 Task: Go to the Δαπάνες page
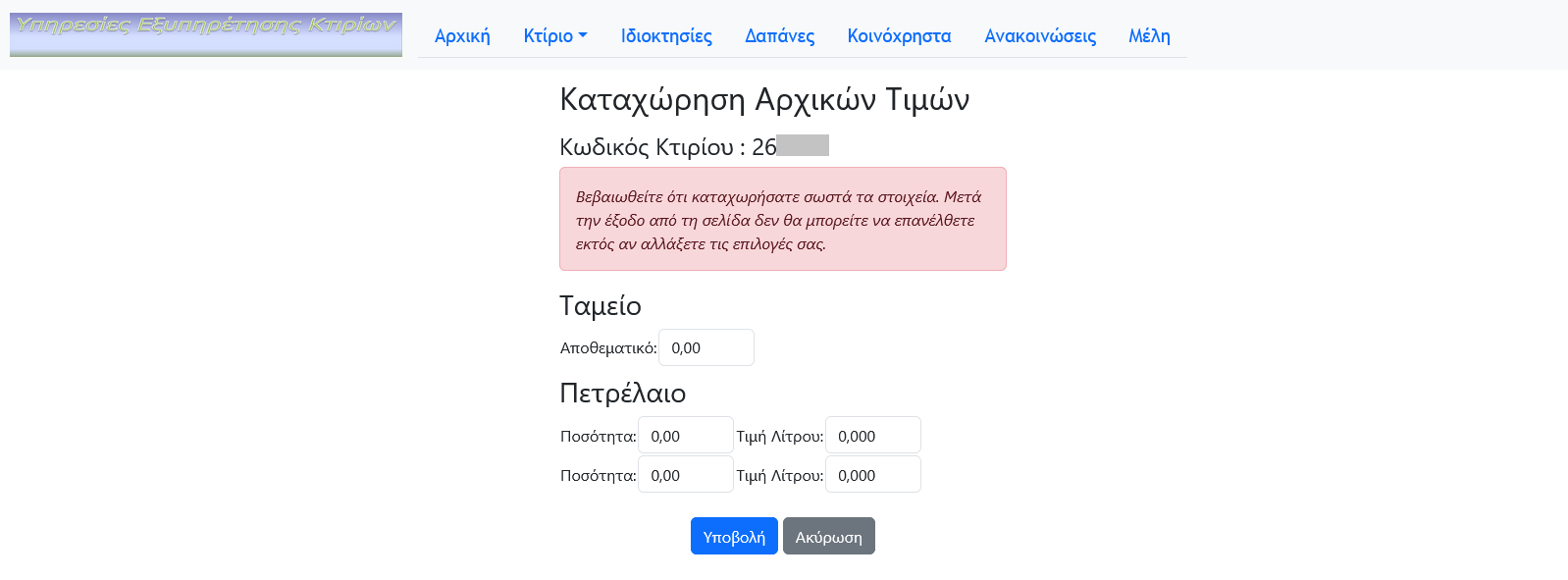pos(779,35)
